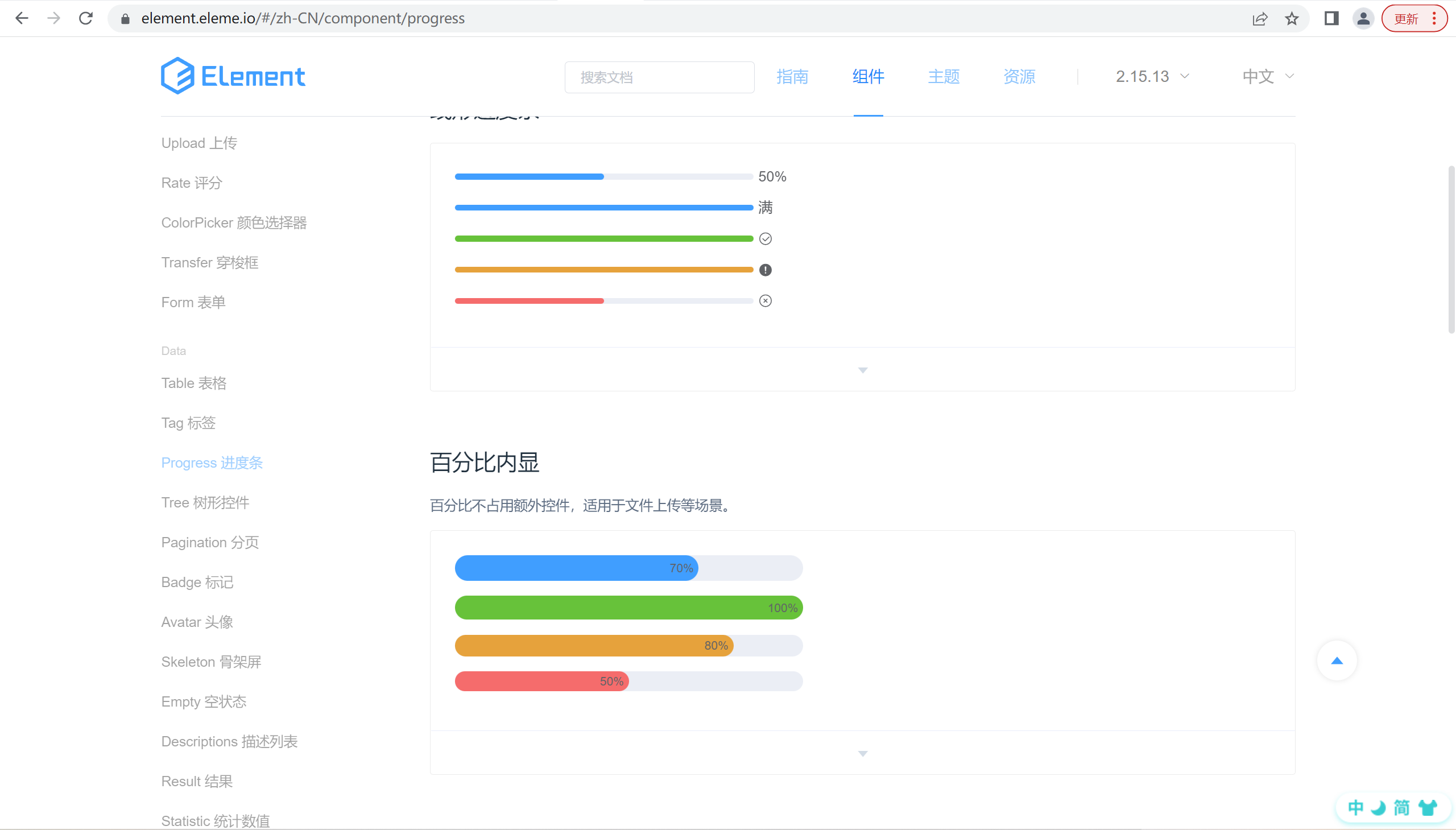
Task: Click the shirt skin icon in IME bar
Action: [1428, 808]
